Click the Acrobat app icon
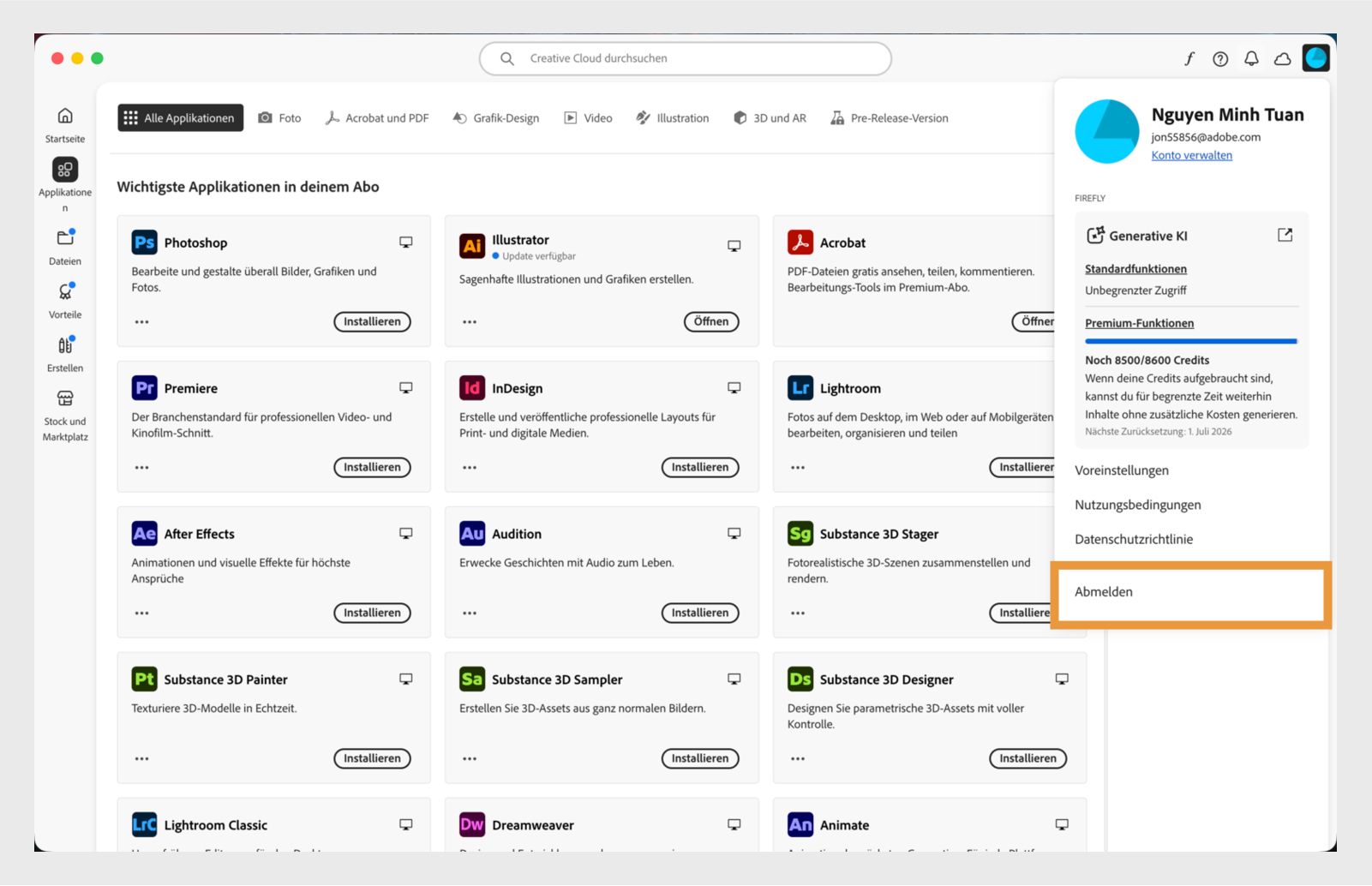The height and width of the screenshot is (886, 1372). point(800,242)
